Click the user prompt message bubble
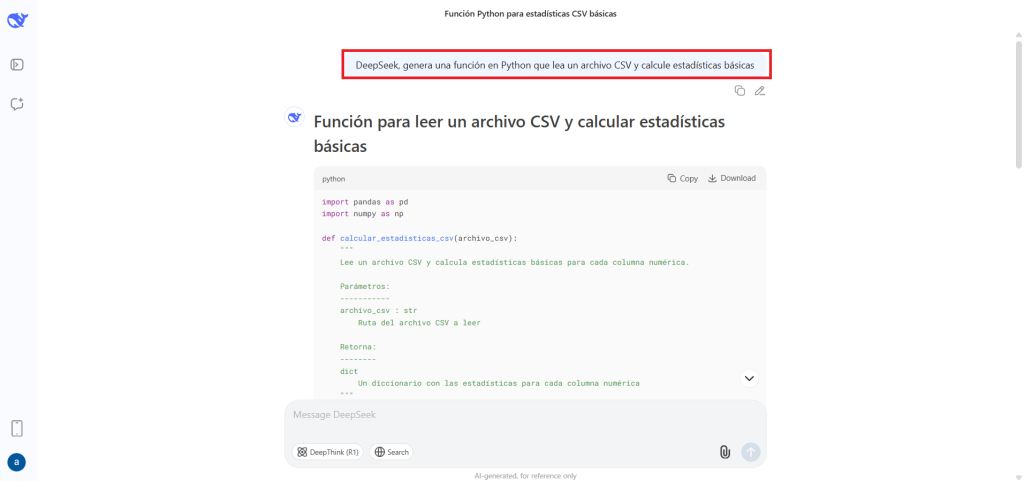Viewport: 1024px width, 481px height. (x=555, y=65)
